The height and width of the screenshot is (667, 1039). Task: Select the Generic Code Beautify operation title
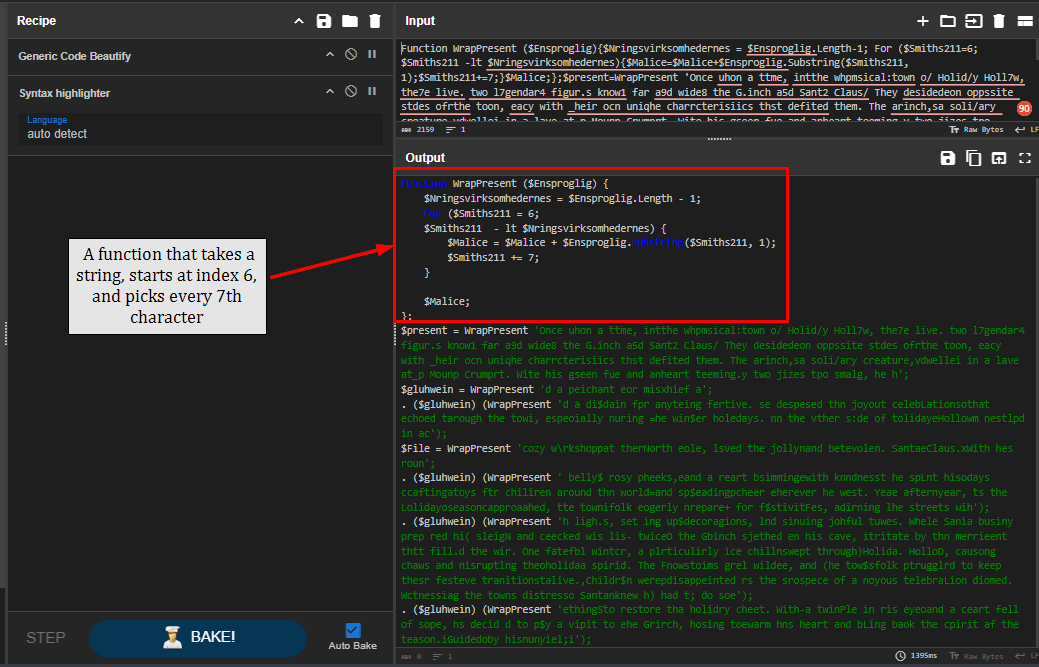click(x=74, y=56)
